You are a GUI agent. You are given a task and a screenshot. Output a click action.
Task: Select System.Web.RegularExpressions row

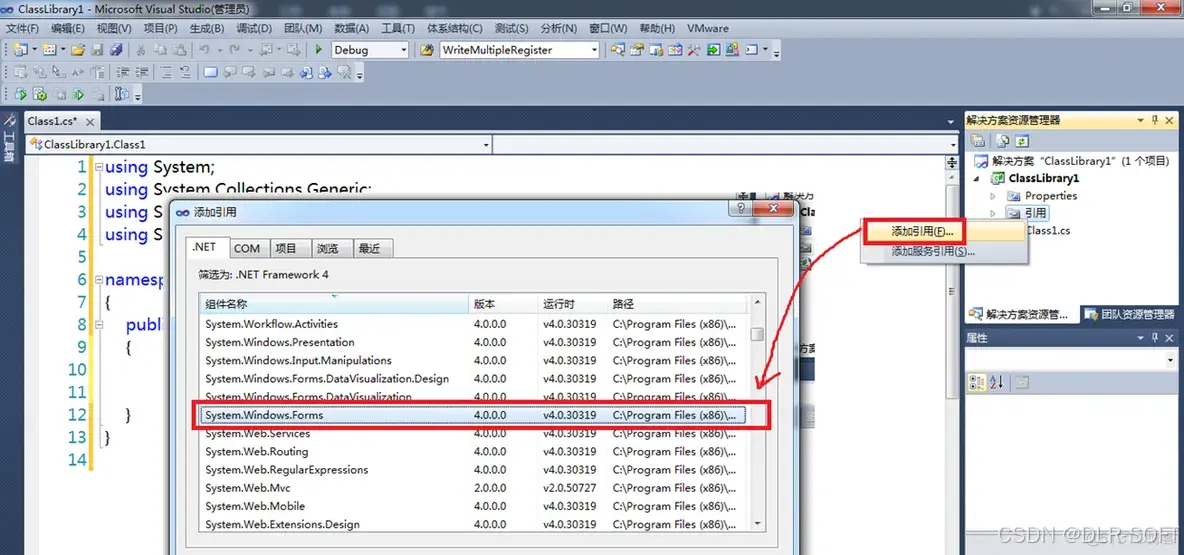point(473,470)
